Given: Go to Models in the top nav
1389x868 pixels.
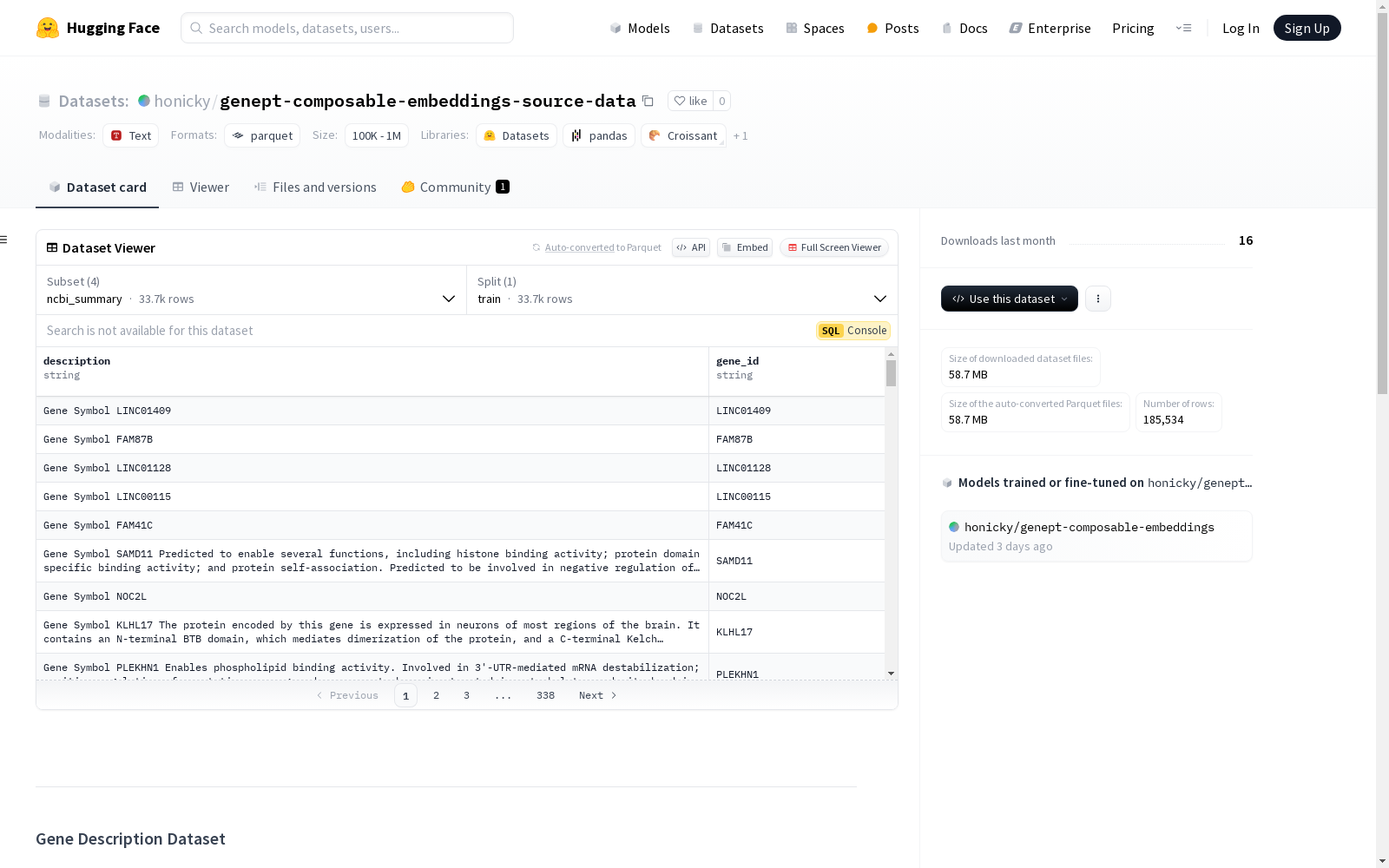Looking at the screenshot, I should [640, 28].
